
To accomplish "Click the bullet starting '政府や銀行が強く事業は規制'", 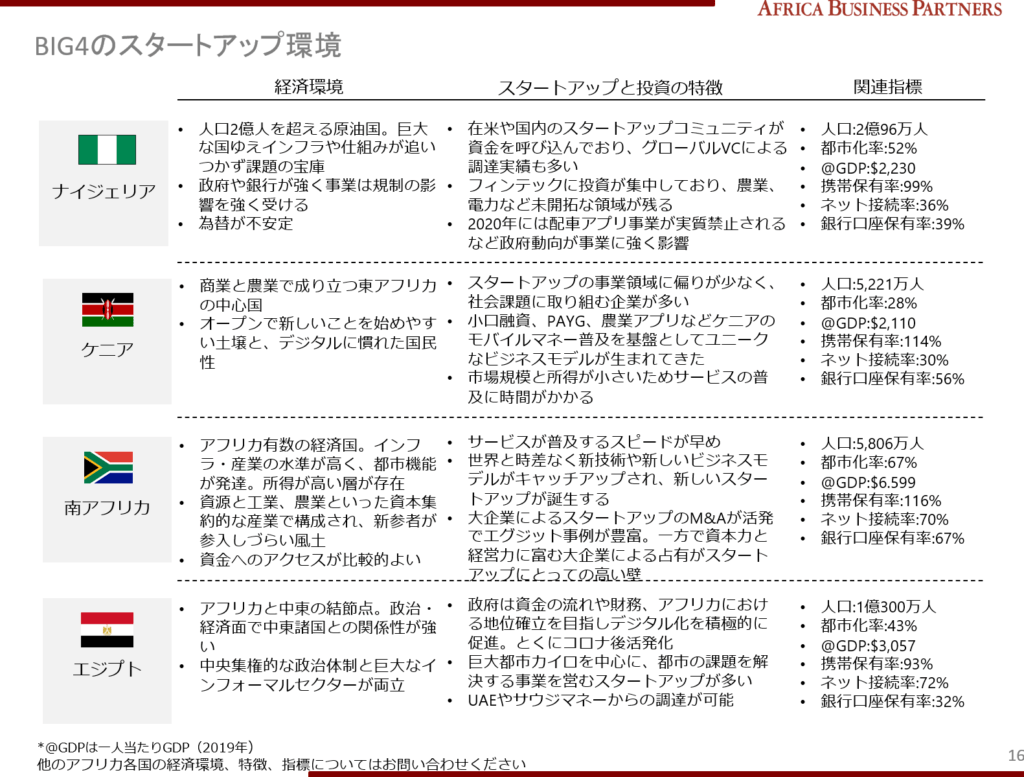I will point(317,195).
